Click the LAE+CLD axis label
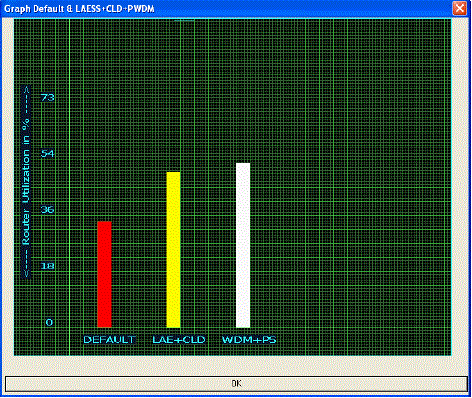The height and width of the screenshot is (398, 472). point(179,340)
